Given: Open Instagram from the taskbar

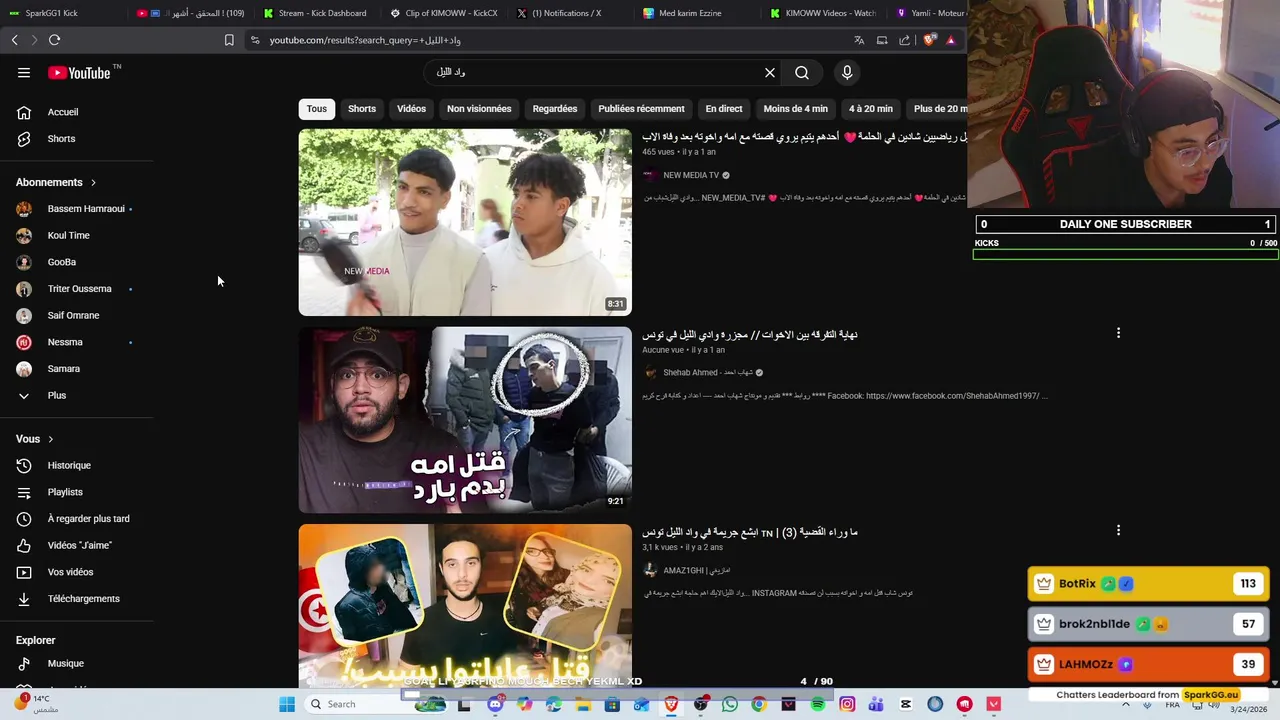Looking at the screenshot, I should tap(847, 704).
